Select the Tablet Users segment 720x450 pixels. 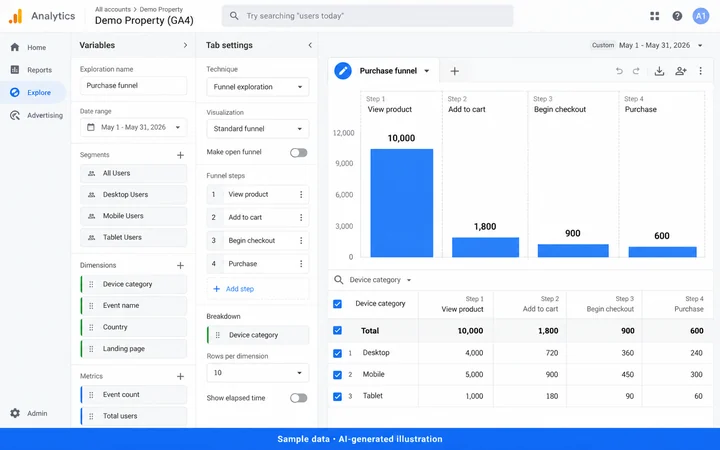(x=134, y=237)
